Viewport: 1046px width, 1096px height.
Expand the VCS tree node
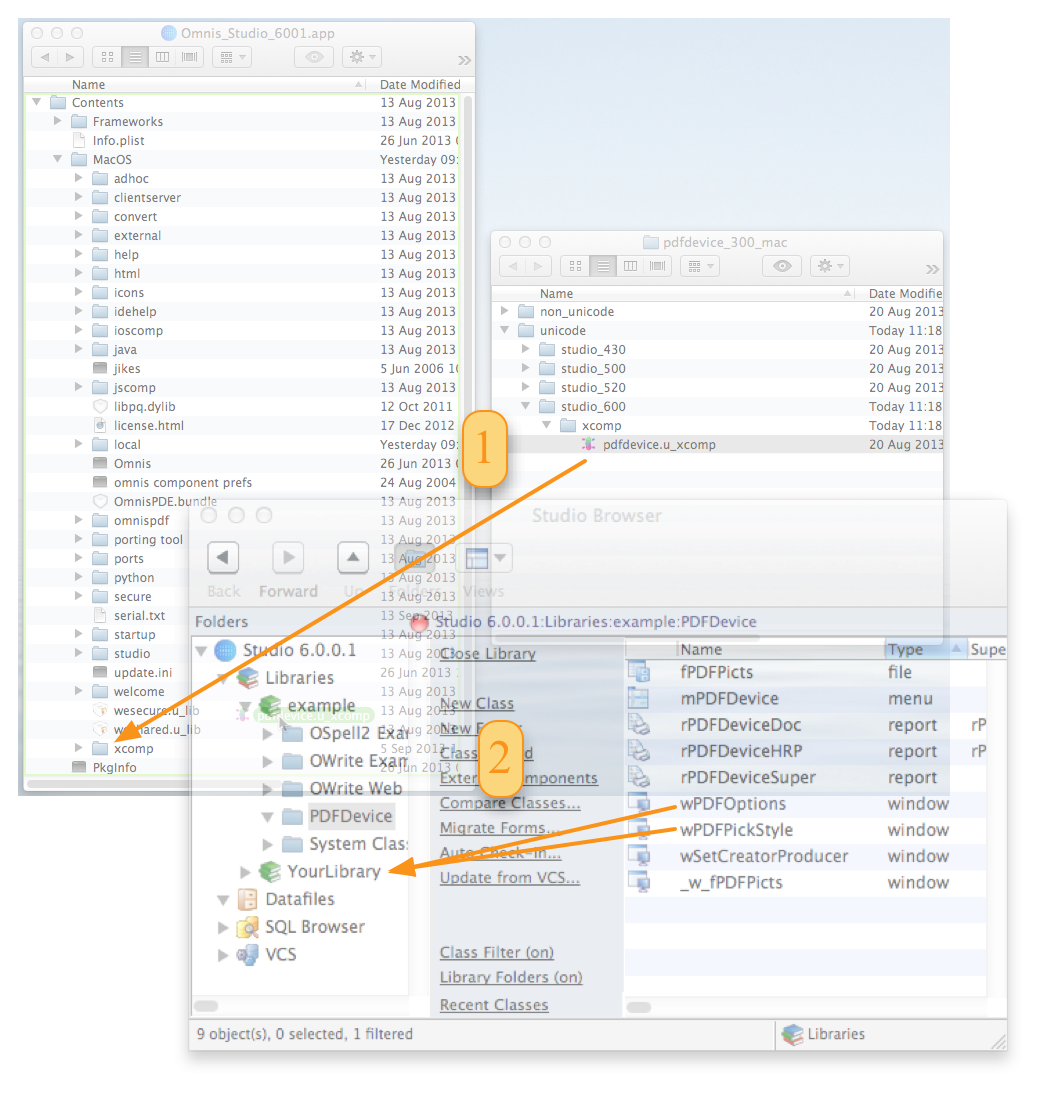pos(222,955)
